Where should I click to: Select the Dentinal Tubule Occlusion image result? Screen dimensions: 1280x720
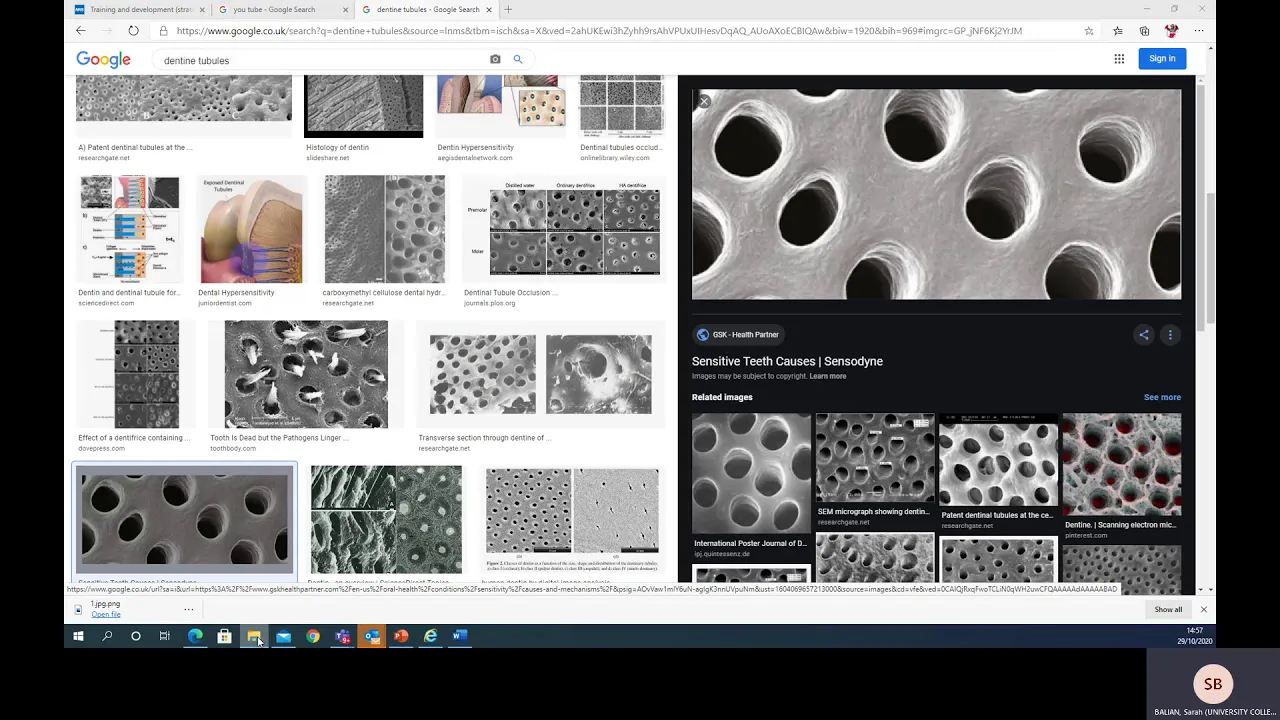click(x=564, y=230)
